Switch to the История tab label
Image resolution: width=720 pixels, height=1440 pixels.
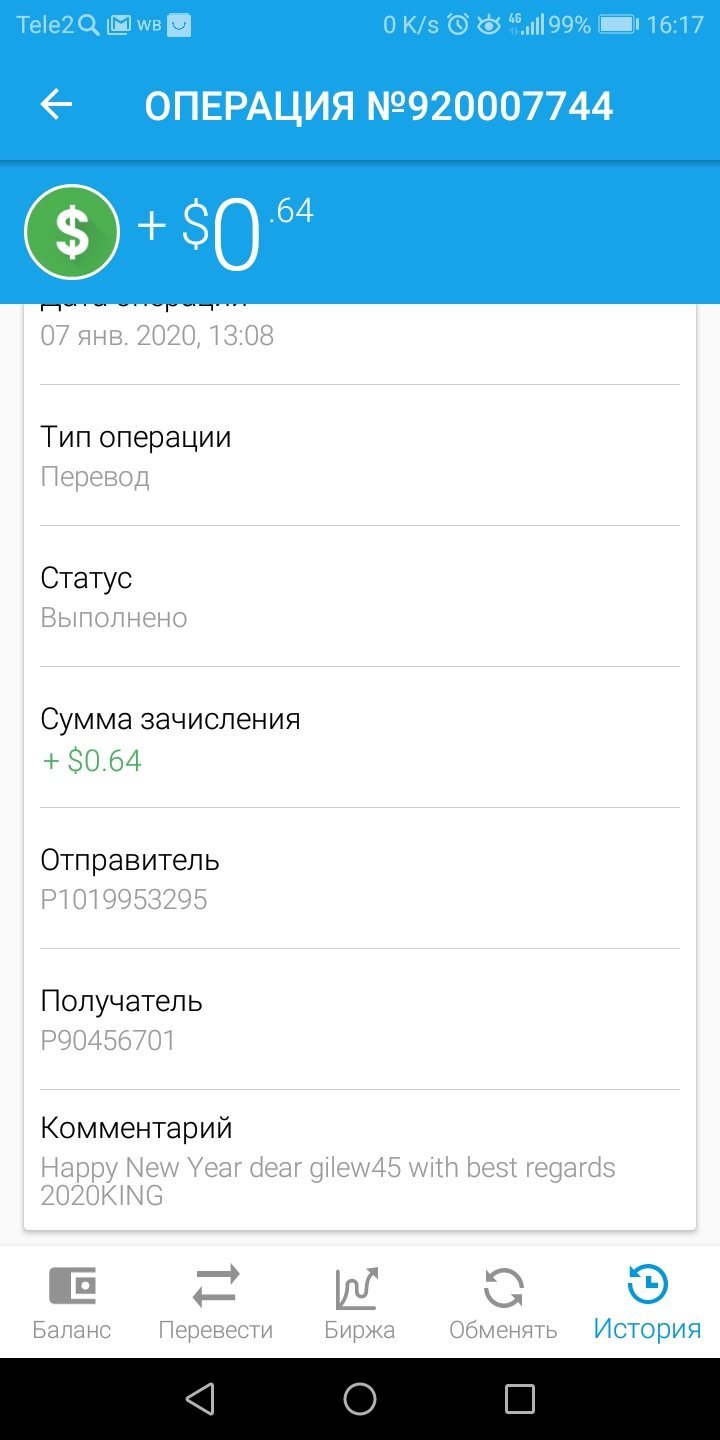647,1329
